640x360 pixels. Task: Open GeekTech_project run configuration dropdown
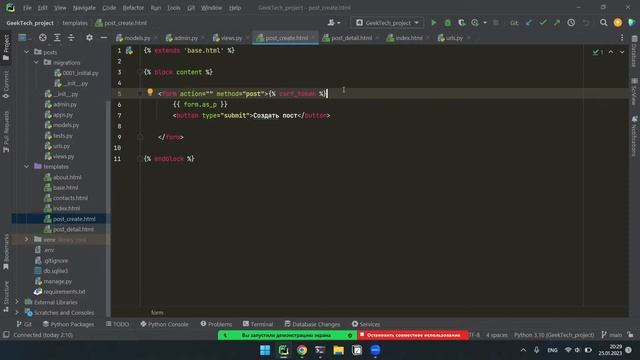click(387, 23)
